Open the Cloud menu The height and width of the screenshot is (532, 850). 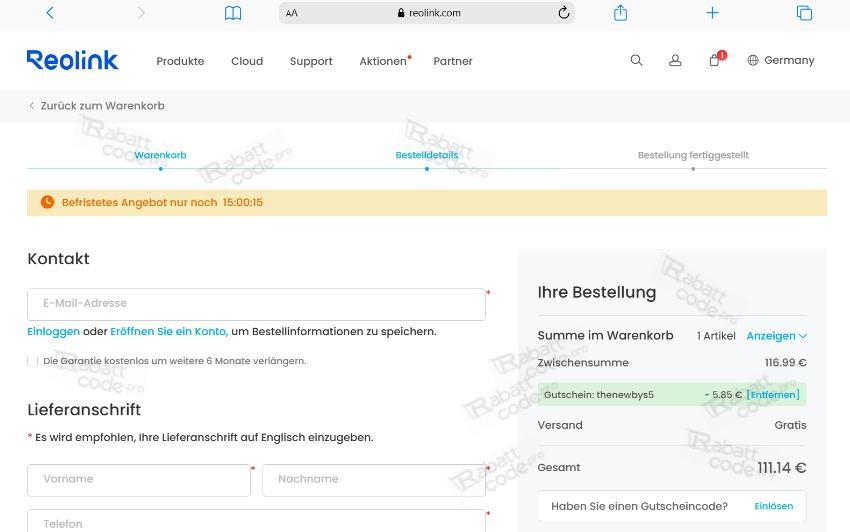pyautogui.click(x=247, y=61)
